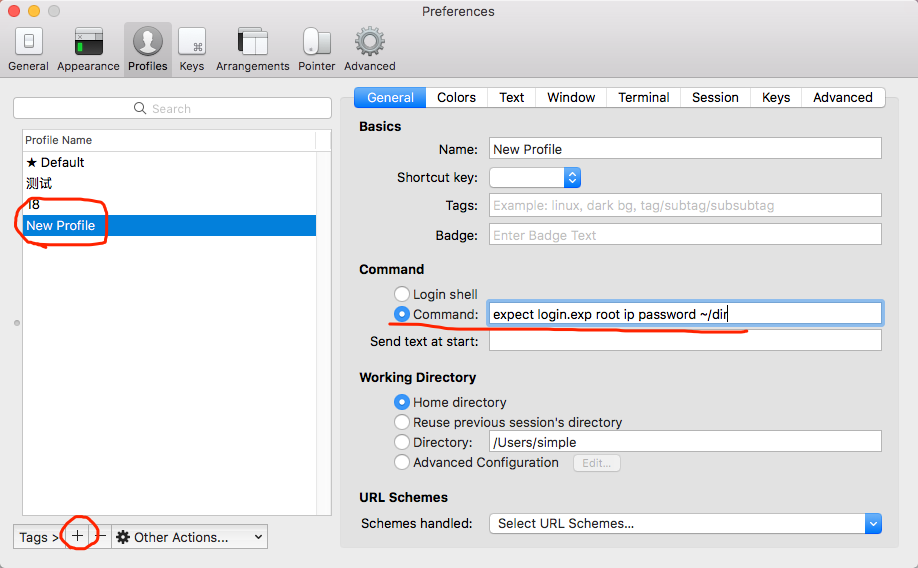
Task: Switch to the Text tab
Action: tap(512, 98)
